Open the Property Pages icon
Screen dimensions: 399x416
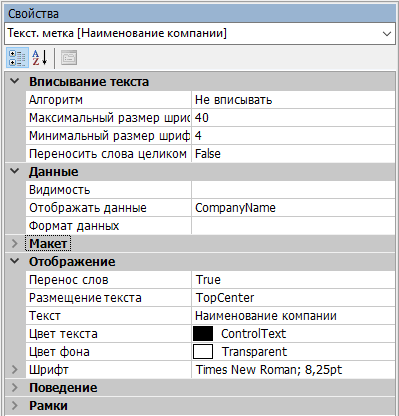point(69,58)
